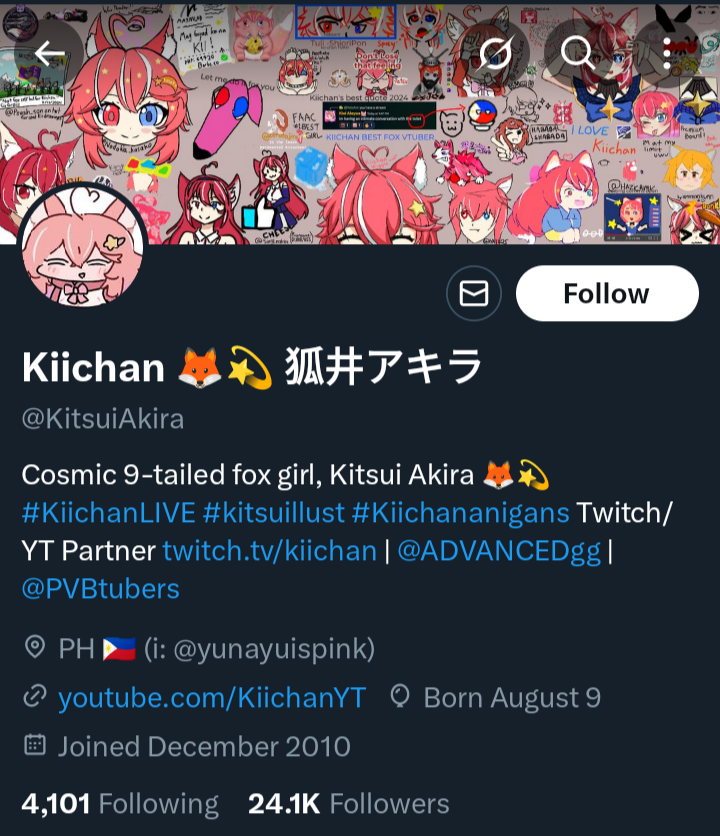Open the @PVBtubers mention

click(100, 589)
